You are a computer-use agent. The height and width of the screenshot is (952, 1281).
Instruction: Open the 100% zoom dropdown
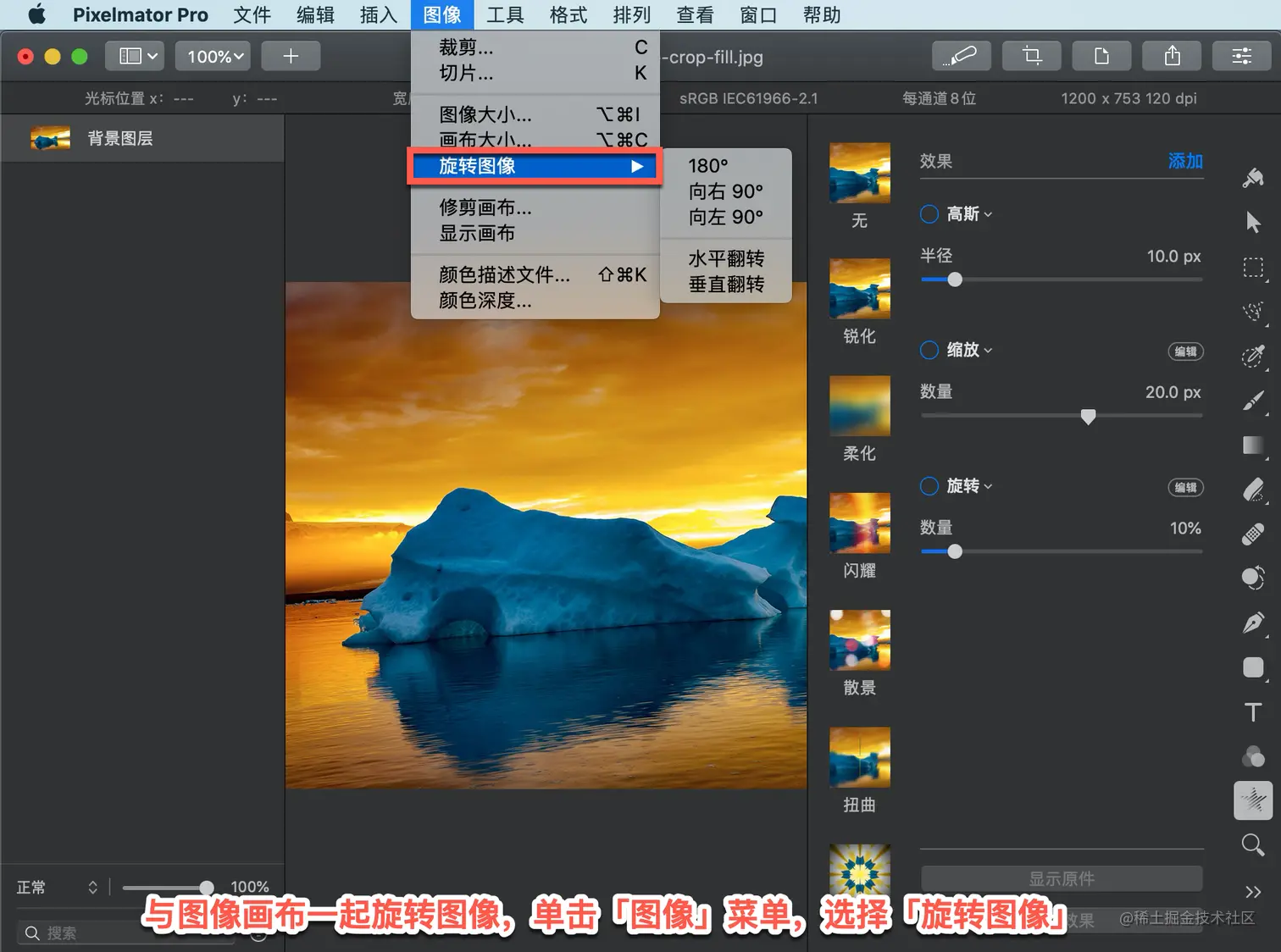[213, 56]
